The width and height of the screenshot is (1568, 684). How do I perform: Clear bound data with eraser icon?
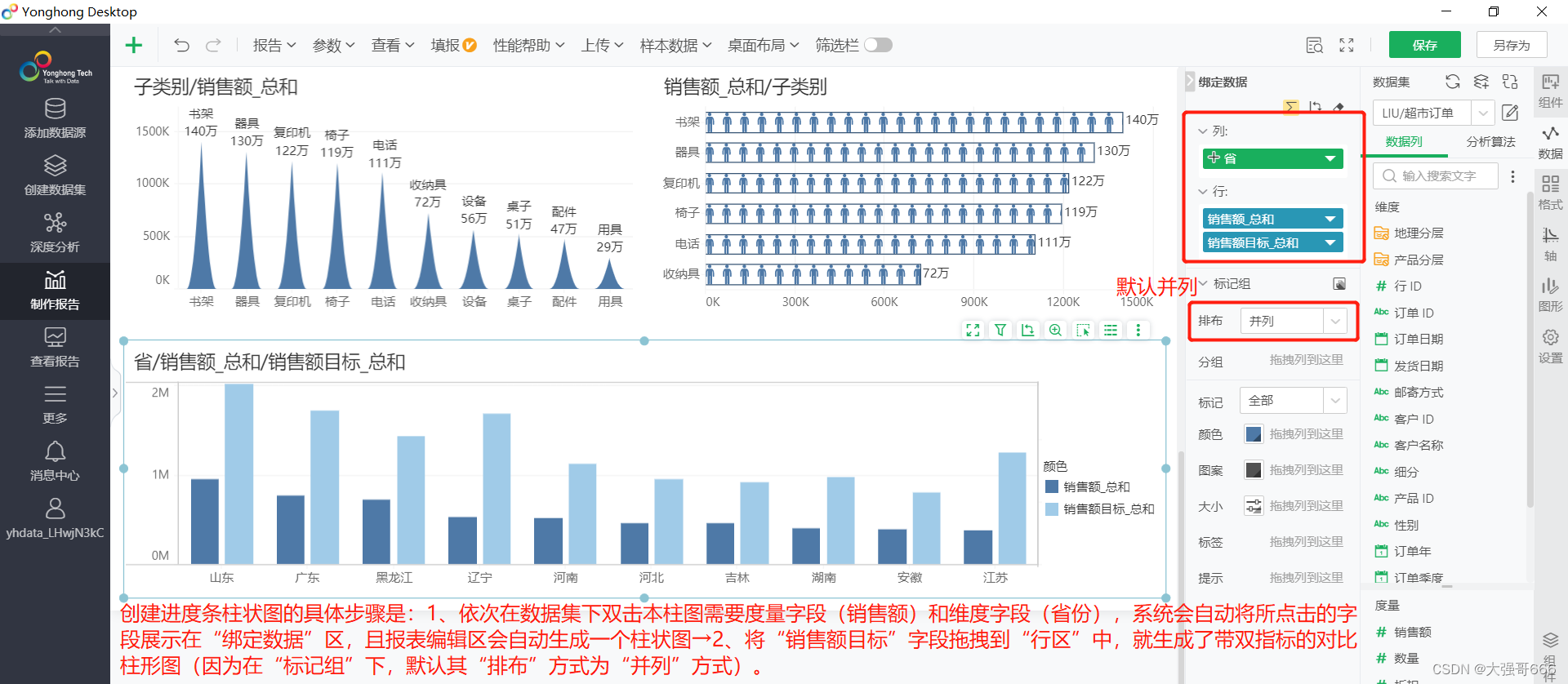pyautogui.click(x=1339, y=107)
